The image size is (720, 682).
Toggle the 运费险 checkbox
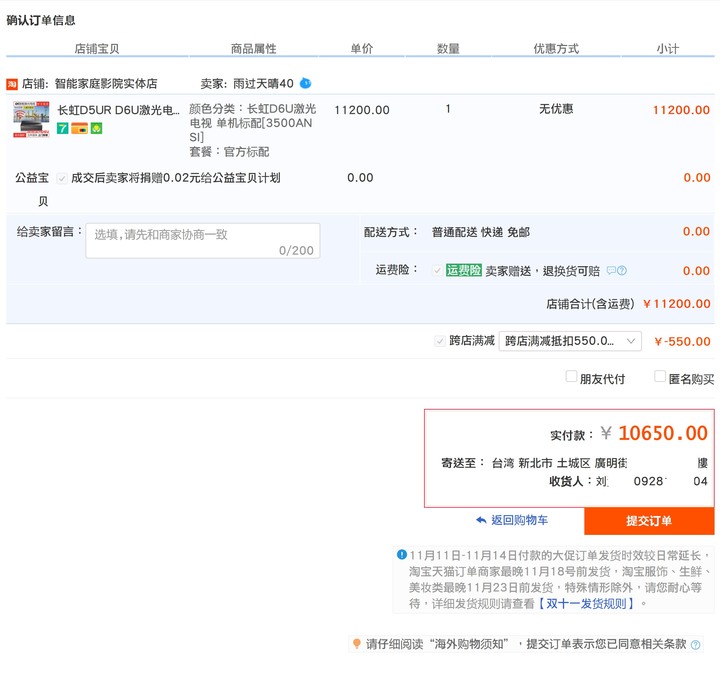tap(437, 270)
